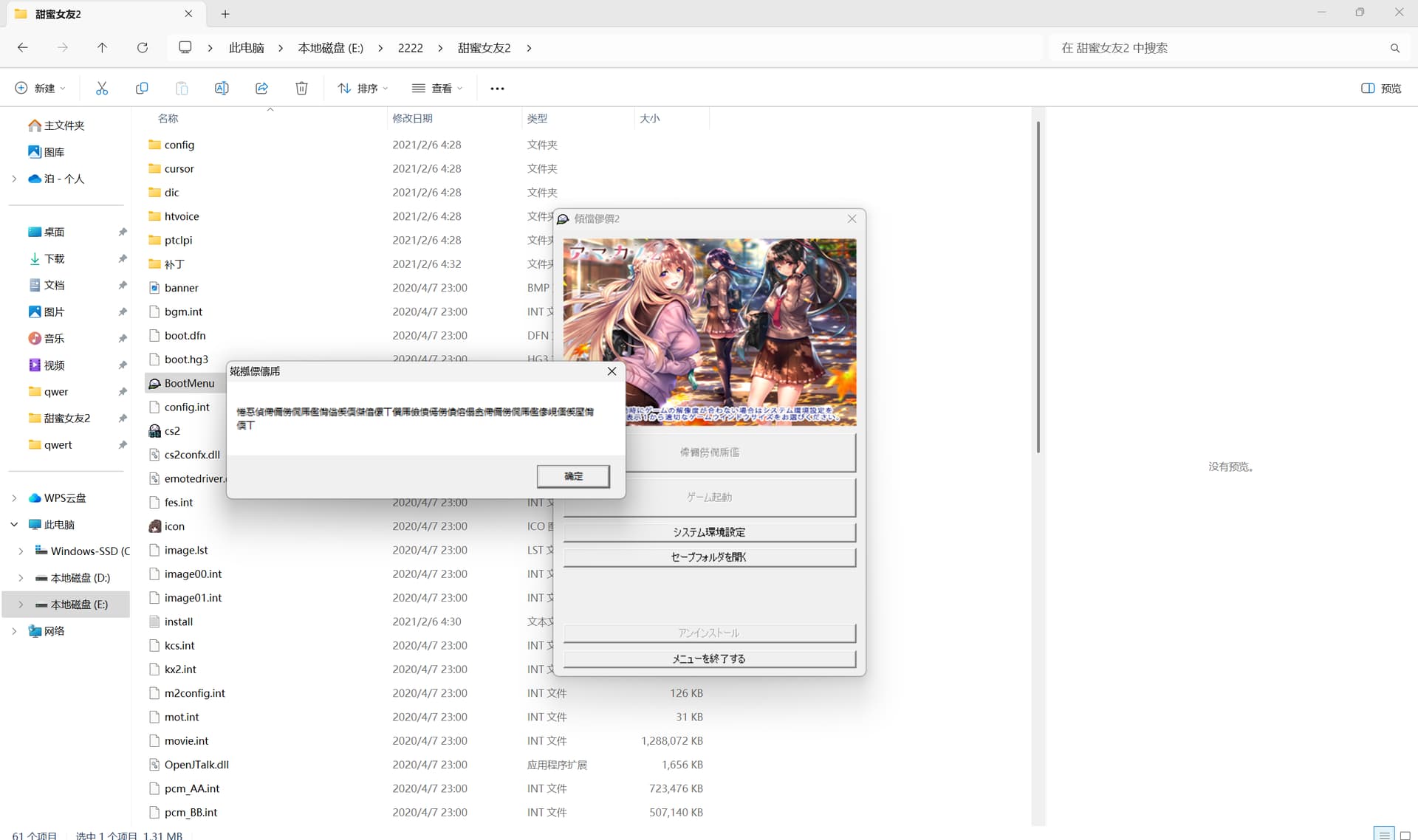The width and height of the screenshot is (1418, 840).
Task: Switch to details view icon in status bar
Action: click(x=1385, y=834)
